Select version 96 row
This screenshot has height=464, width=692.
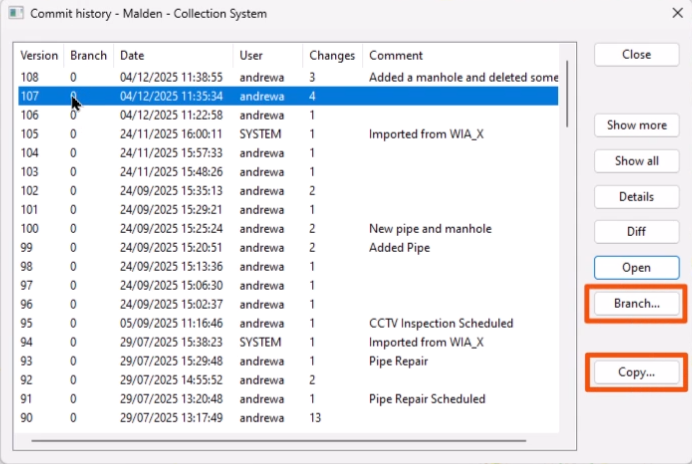[288, 305]
